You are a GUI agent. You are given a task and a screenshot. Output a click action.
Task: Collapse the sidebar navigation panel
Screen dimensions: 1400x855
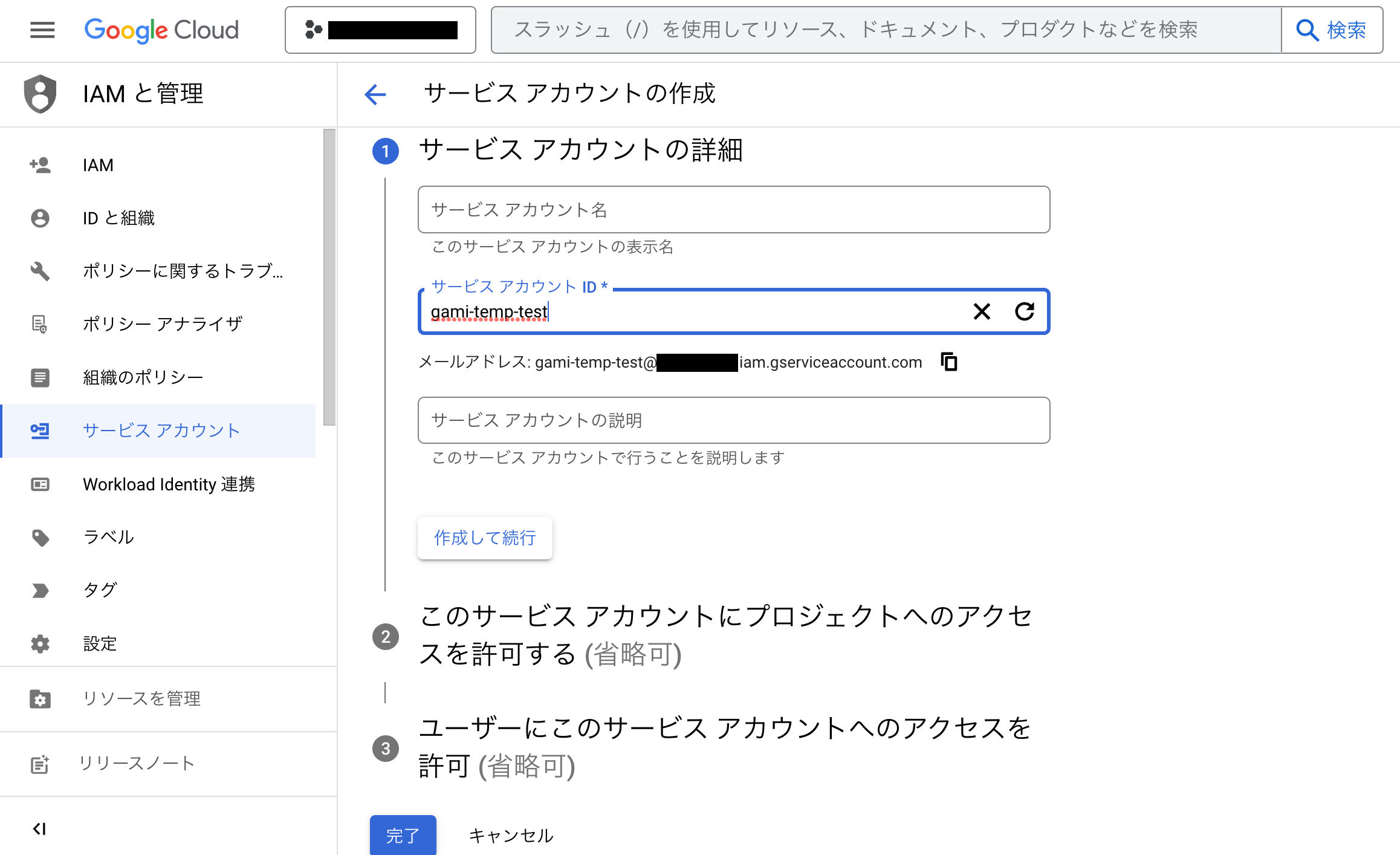(40, 828)
